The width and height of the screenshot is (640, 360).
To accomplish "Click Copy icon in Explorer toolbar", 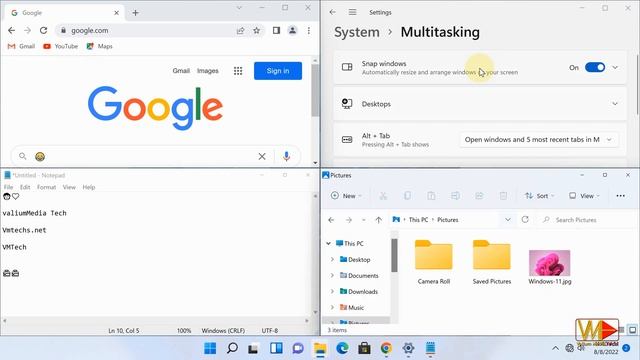I will click(407, 196).
